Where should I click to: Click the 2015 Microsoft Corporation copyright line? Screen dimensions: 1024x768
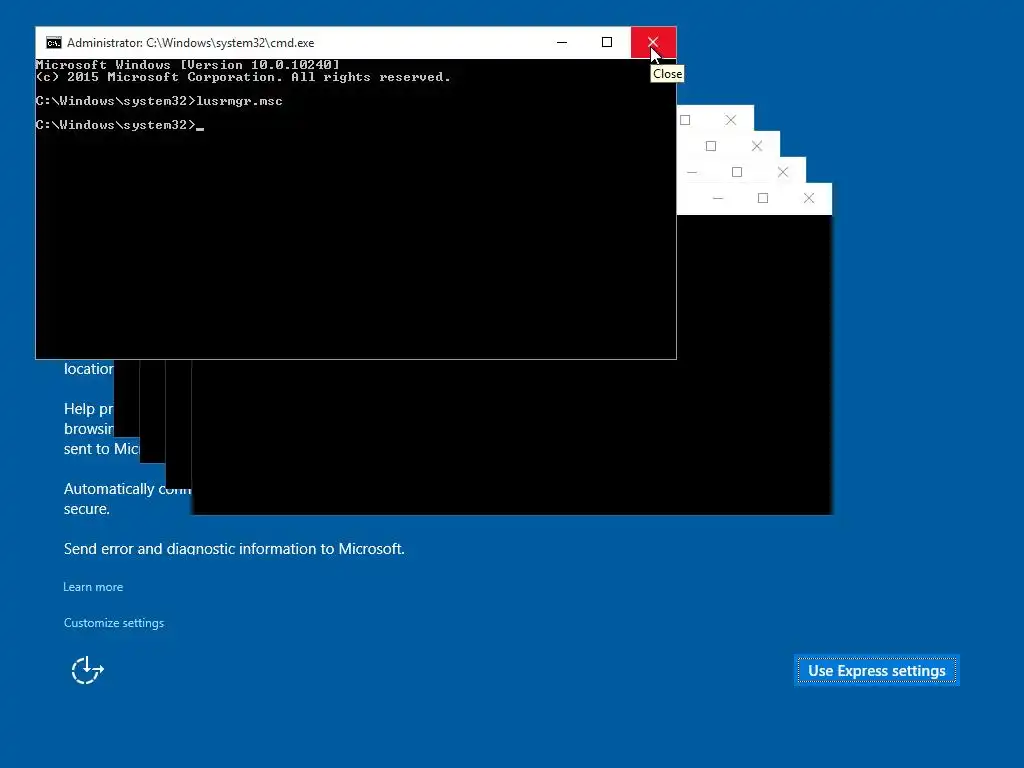[x=244, y=77]
